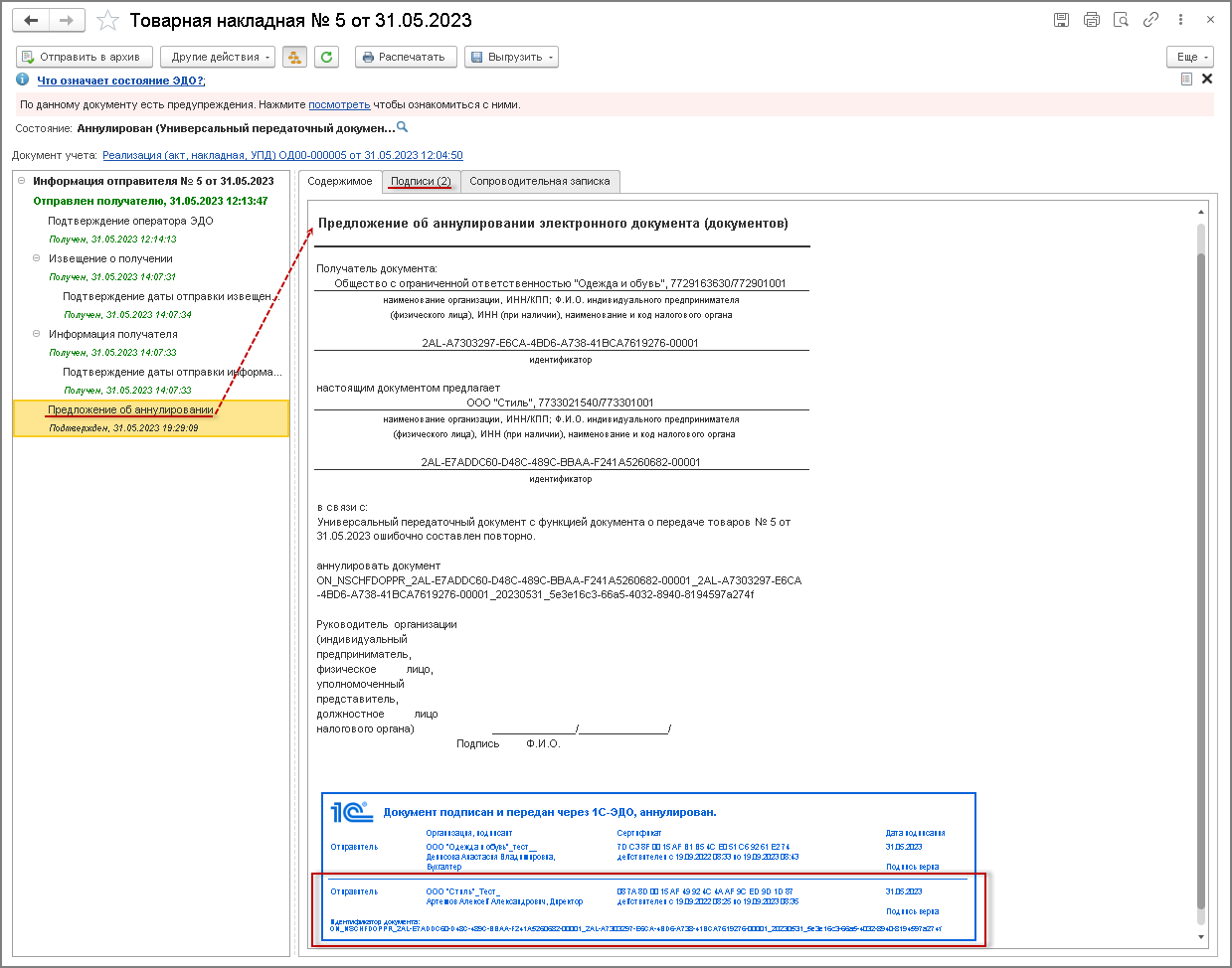The image size is (1232, 968).
Task: Click identifier 2AL-E7ADDC60-D48C-489C-BBAA-F241A5260682-00001
Action: click(x=561, y=462)
